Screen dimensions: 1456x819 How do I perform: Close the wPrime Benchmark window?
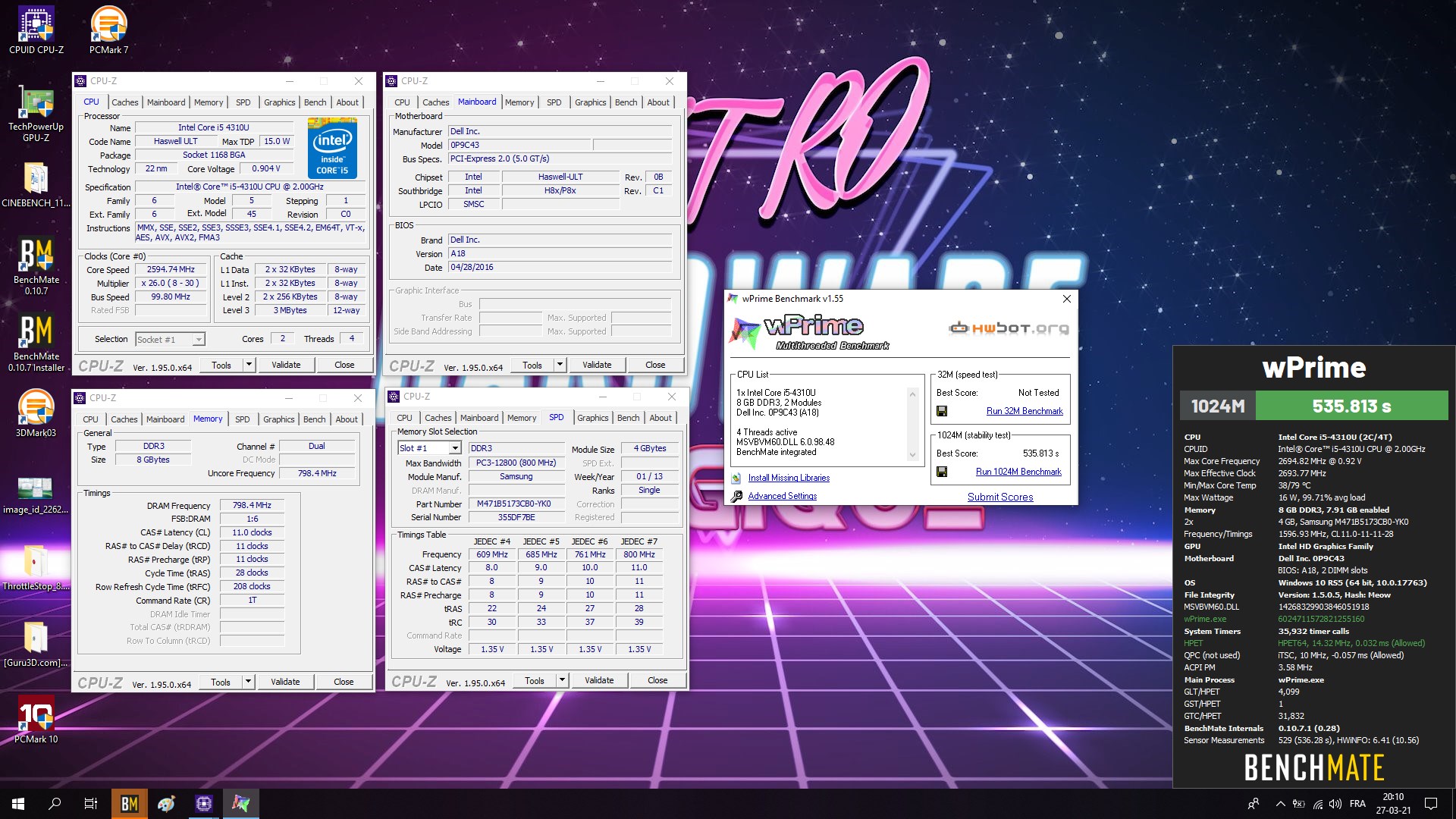pos(1066,299)
